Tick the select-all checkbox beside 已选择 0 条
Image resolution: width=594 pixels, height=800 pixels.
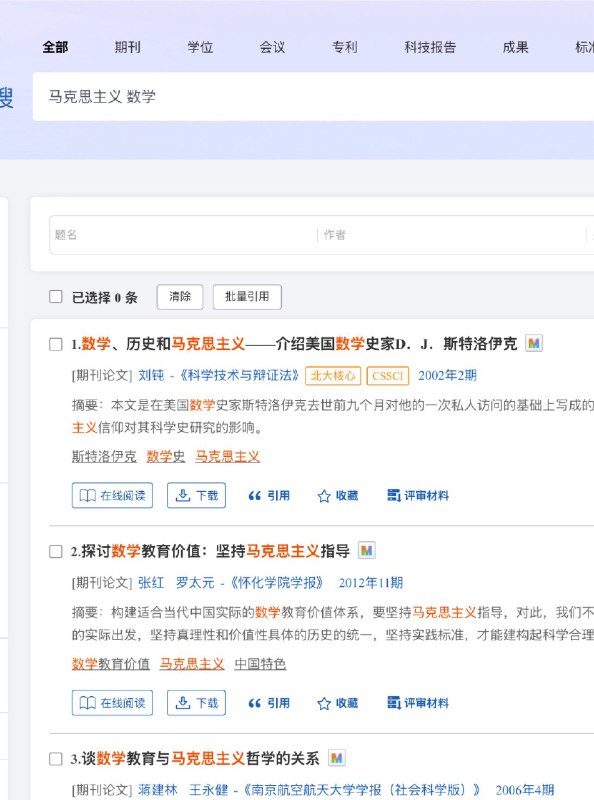[x=56, y=296]
